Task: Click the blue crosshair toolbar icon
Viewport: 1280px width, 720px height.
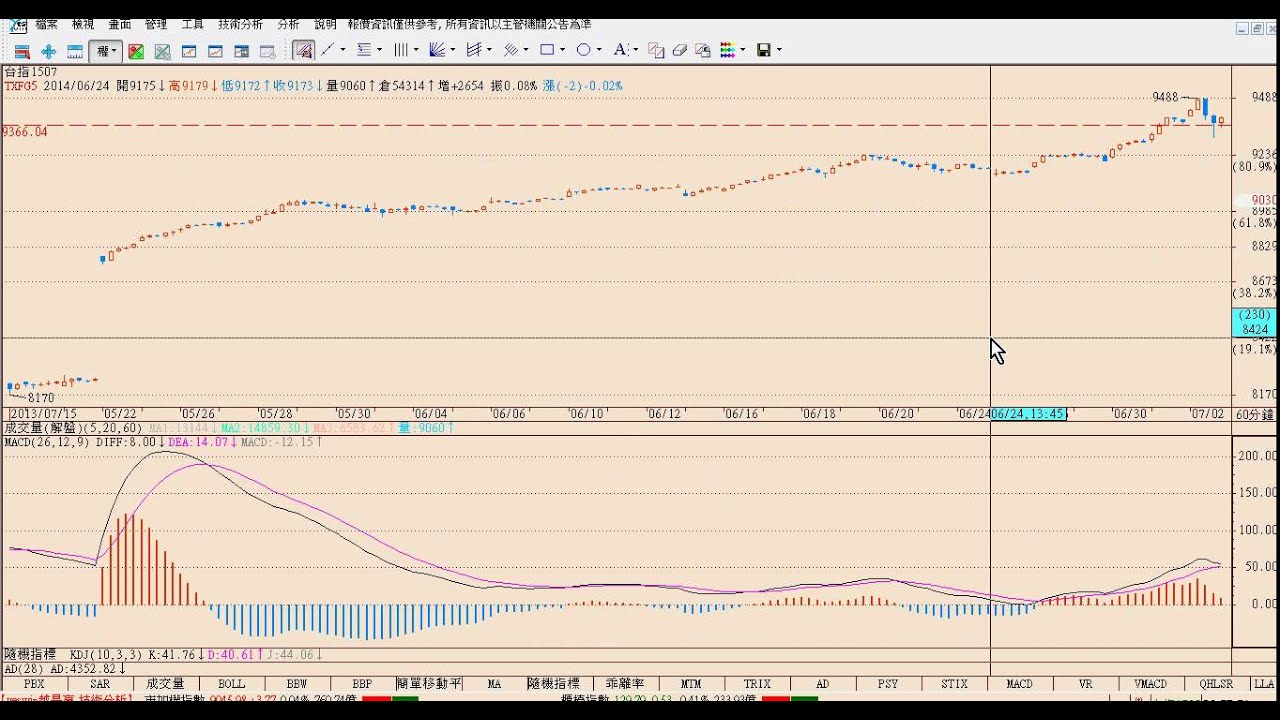Action: coord(48,51)
